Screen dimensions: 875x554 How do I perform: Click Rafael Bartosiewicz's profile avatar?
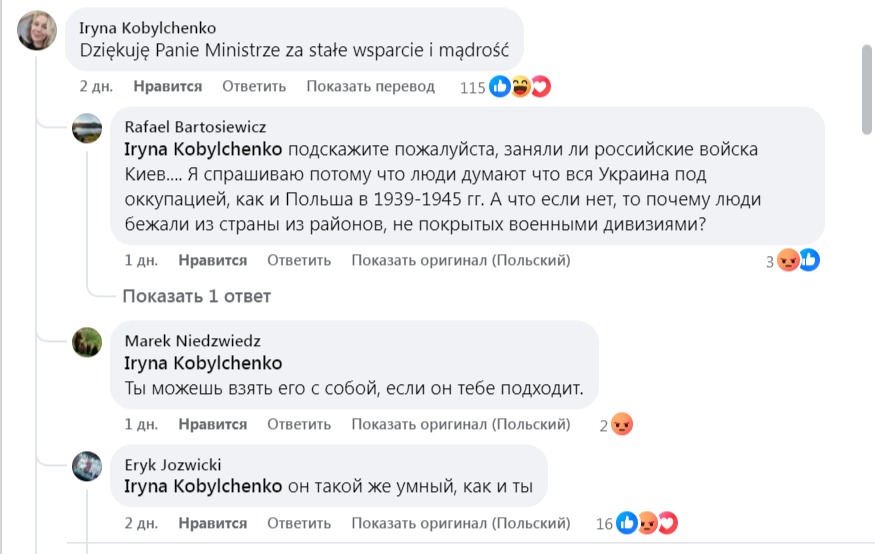87,128
